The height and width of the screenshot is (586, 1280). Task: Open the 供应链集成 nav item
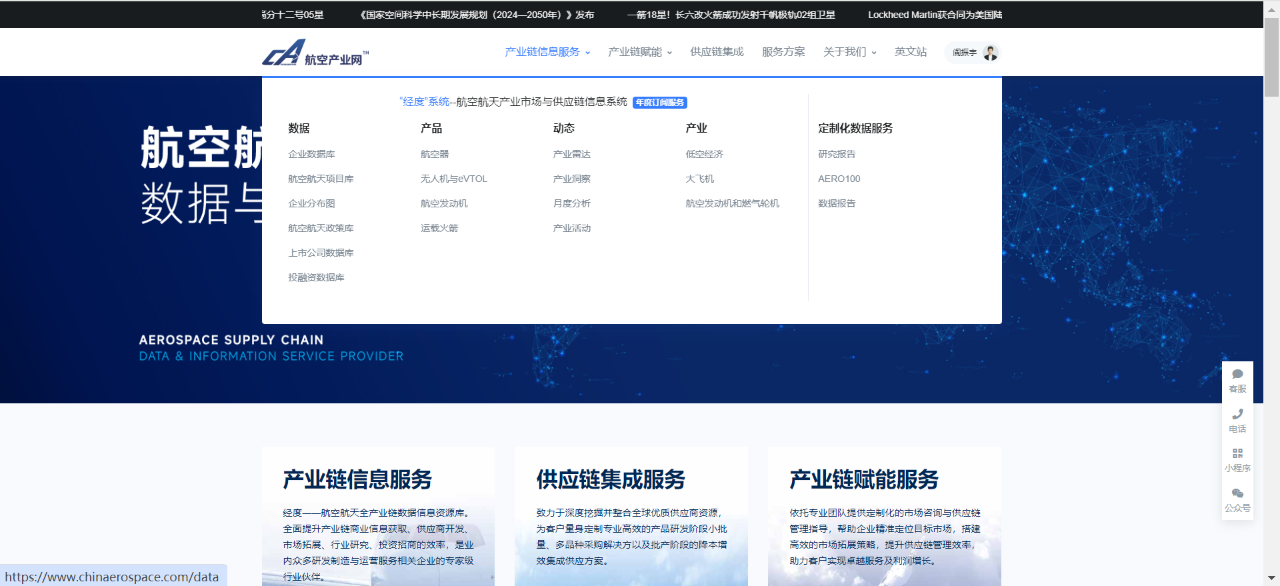pos(716,52)
